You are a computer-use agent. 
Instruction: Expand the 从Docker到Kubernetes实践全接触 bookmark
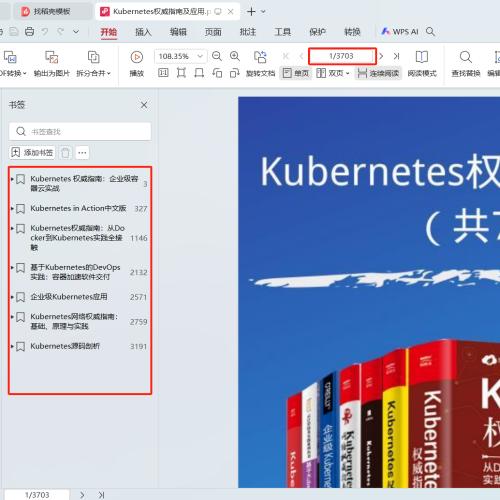12,228
